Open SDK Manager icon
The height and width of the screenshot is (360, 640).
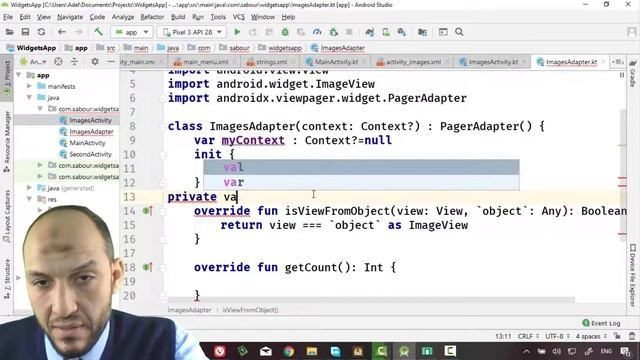402,32
